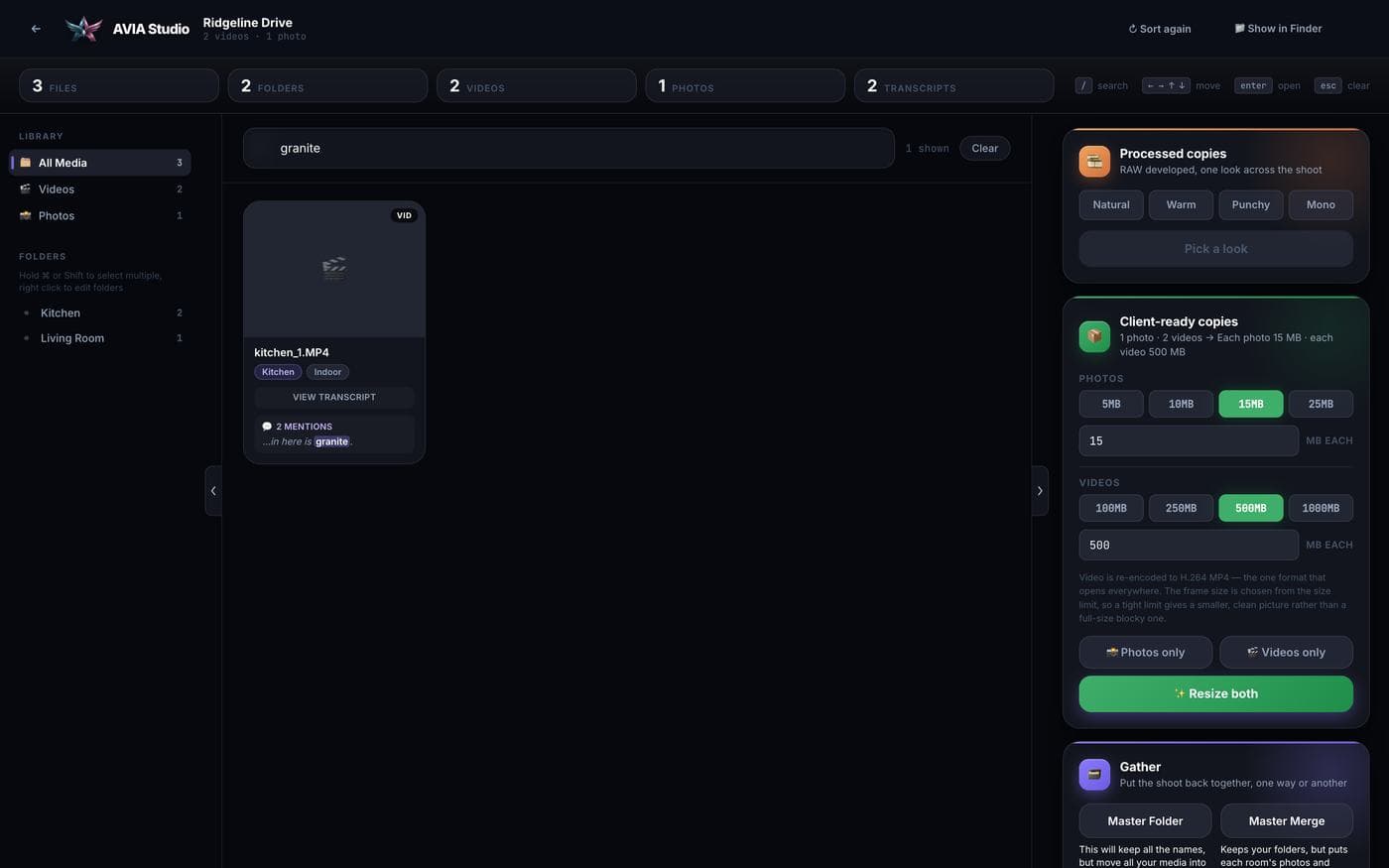Click the Kitchen tag on kitchen_1.MP4

(x=278, y=372)
